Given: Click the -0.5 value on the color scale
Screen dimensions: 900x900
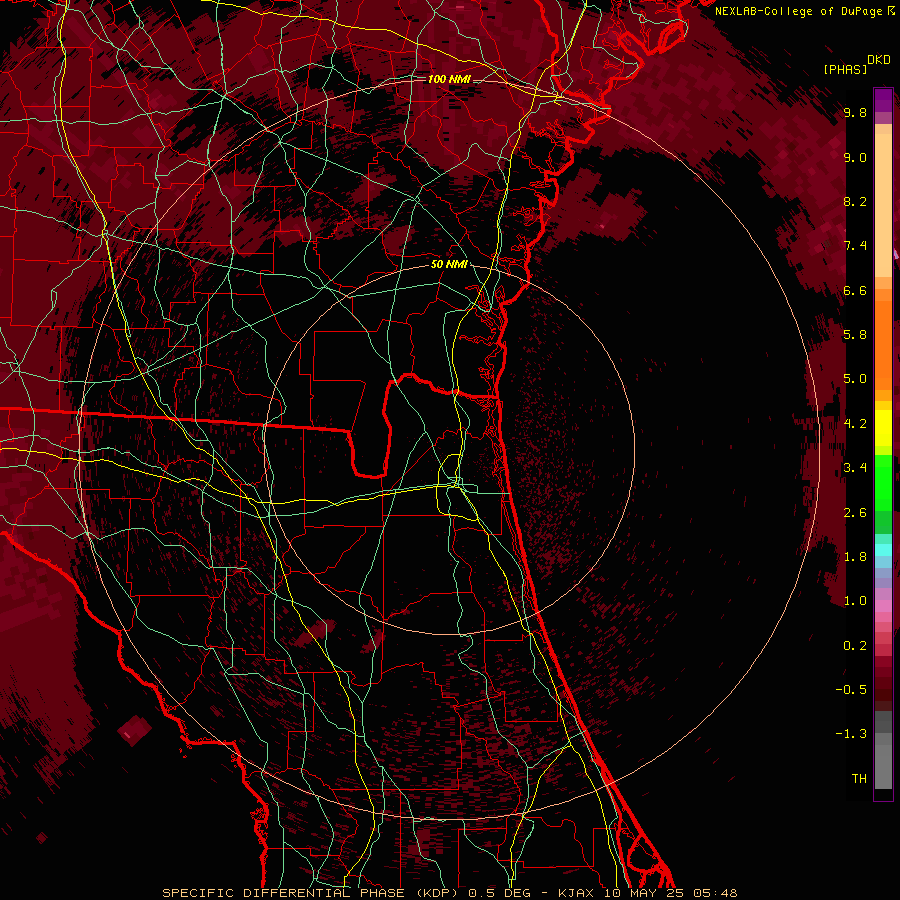Looking at the screenshot, I should click(851, 690).
